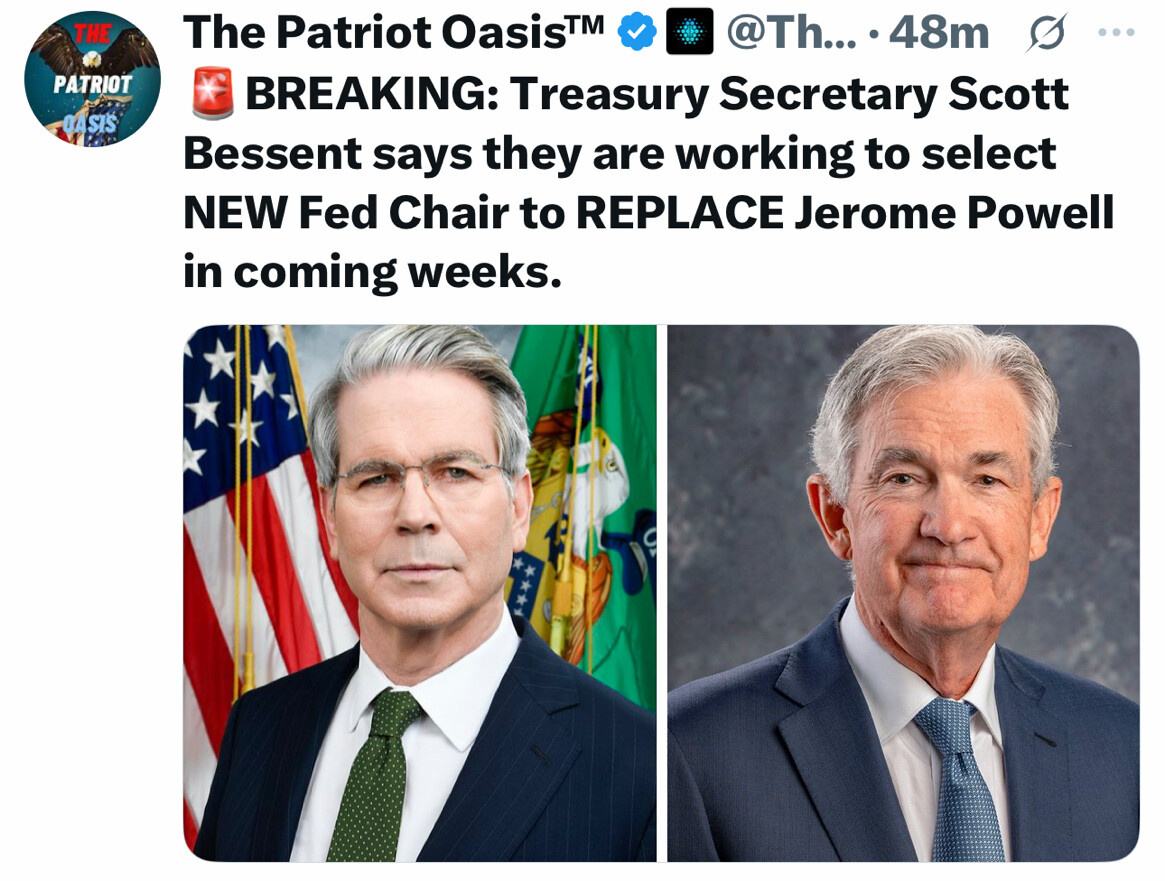
Task: Click the "Treasury Secretary Scott" text
Action: pyautogui.click(x=790, y=95)
